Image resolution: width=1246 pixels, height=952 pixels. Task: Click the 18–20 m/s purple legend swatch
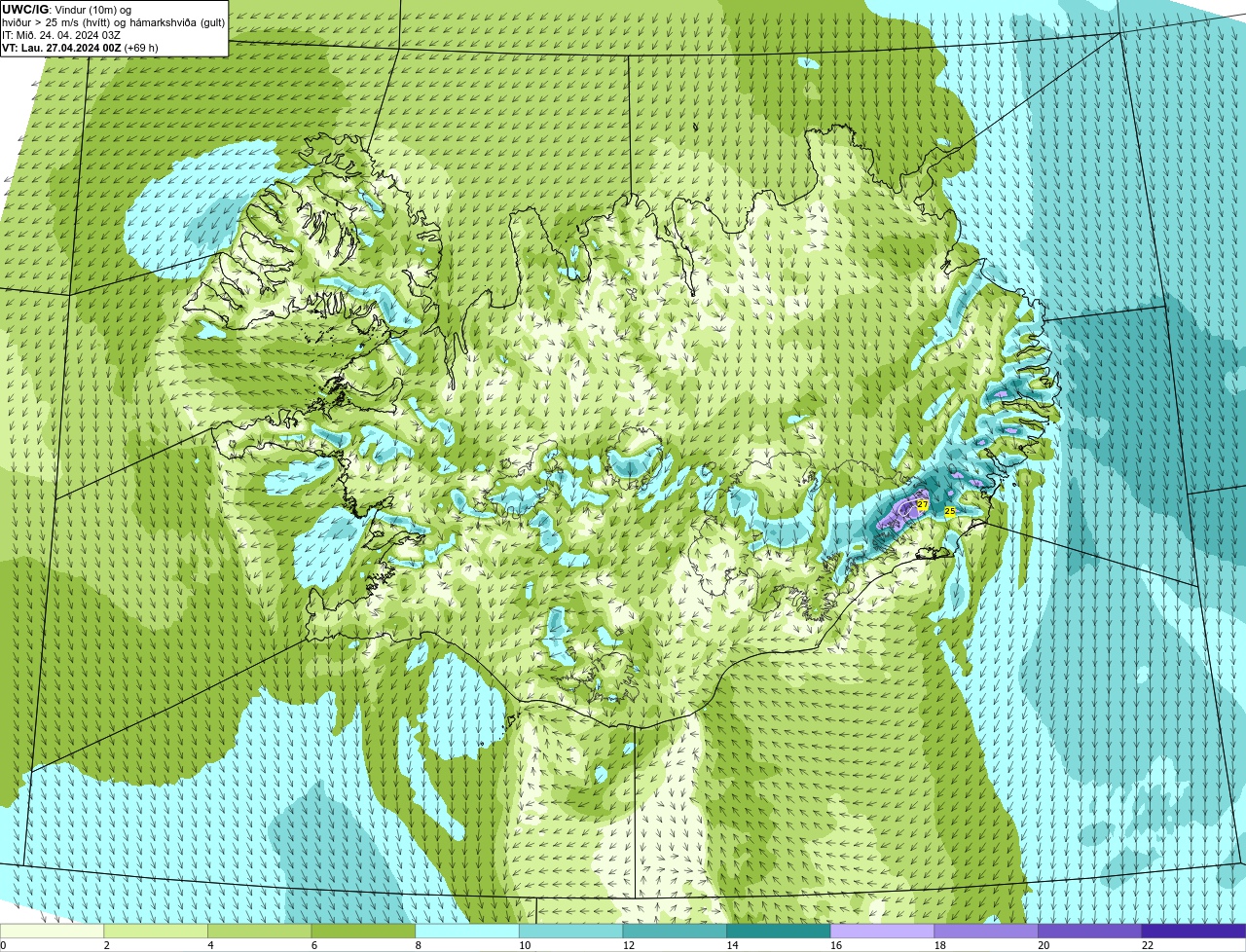point(986,931)
